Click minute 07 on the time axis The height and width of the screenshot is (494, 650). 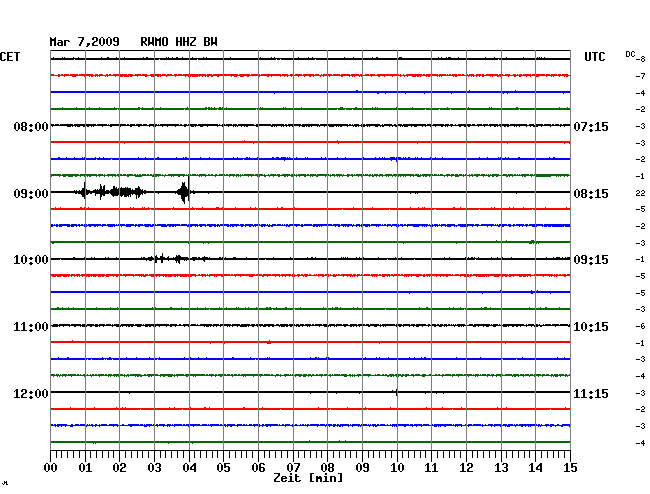click(x=293, y=468)
